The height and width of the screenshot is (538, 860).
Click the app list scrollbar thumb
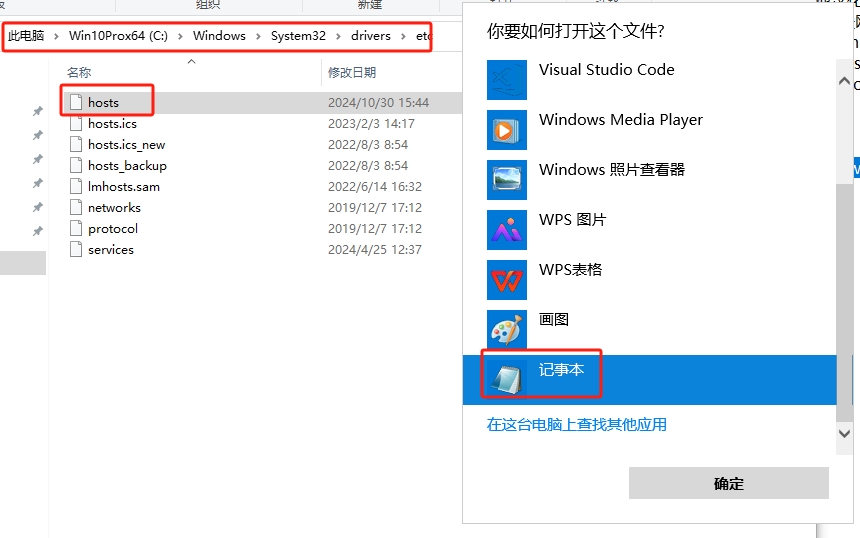(x=844, y=303)
